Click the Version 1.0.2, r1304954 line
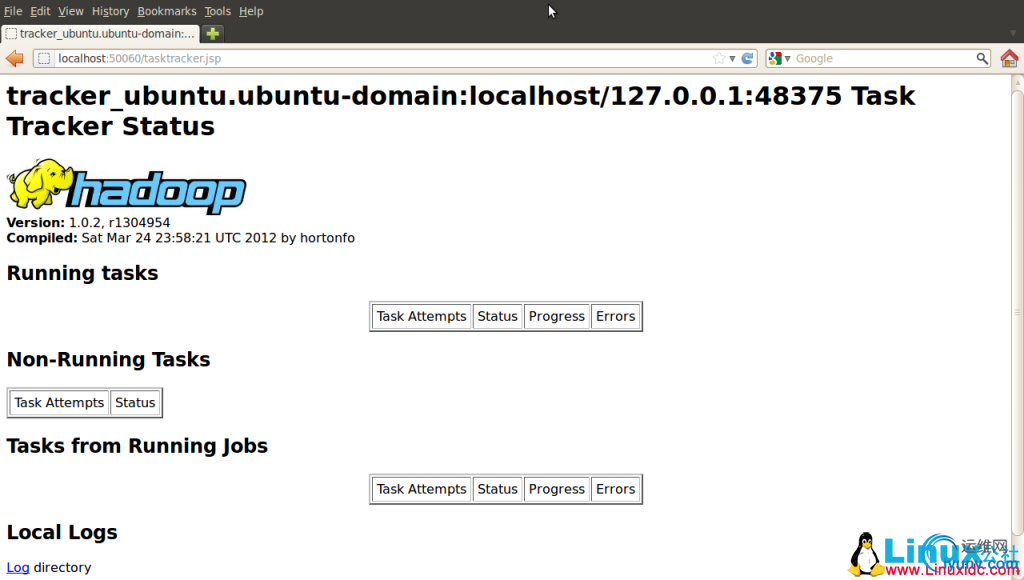This screenshot has width=1024, height=580. pyautogui.click(x=88, y=223)
